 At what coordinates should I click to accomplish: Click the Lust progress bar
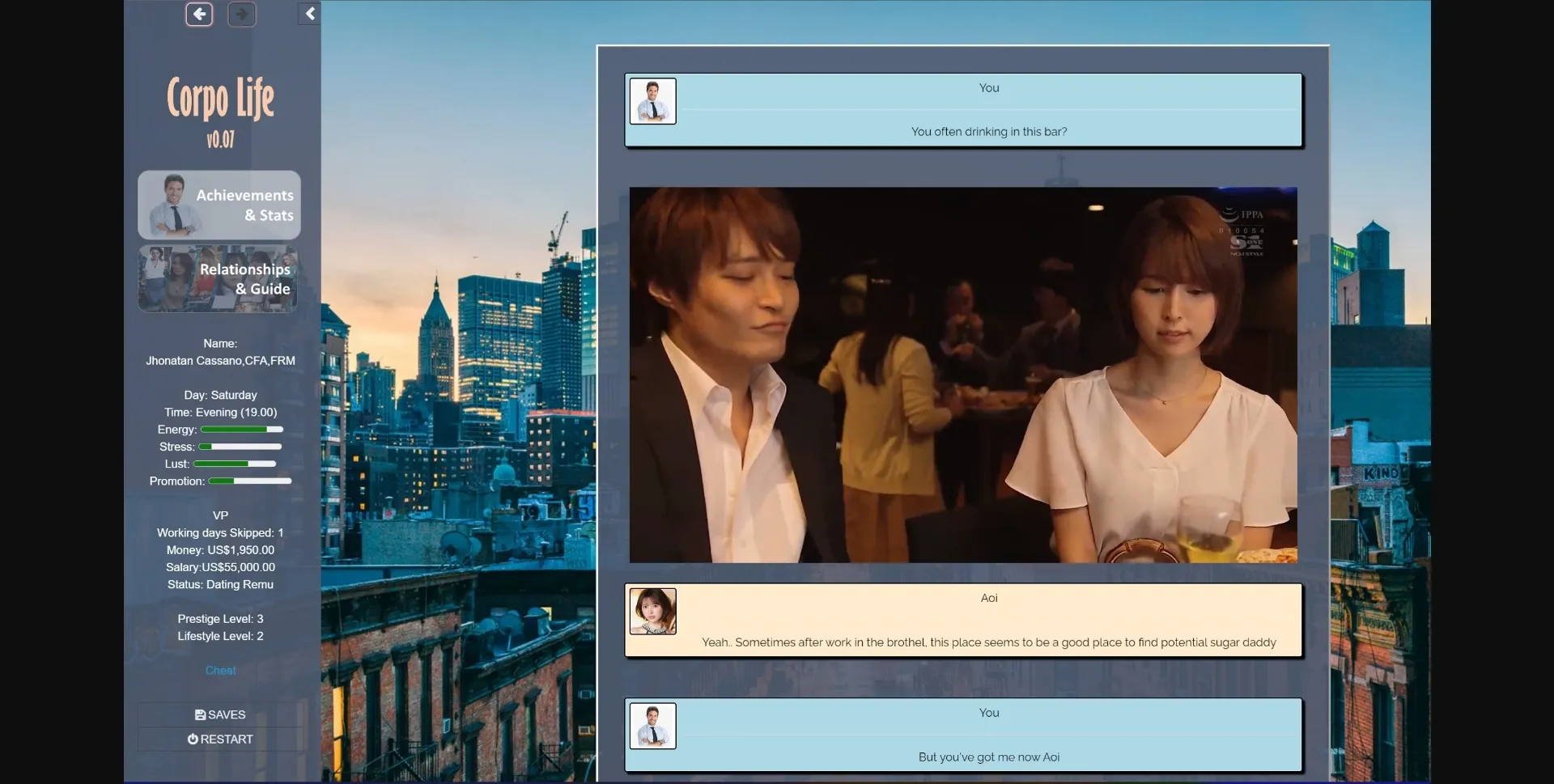[x=235, y=464]
